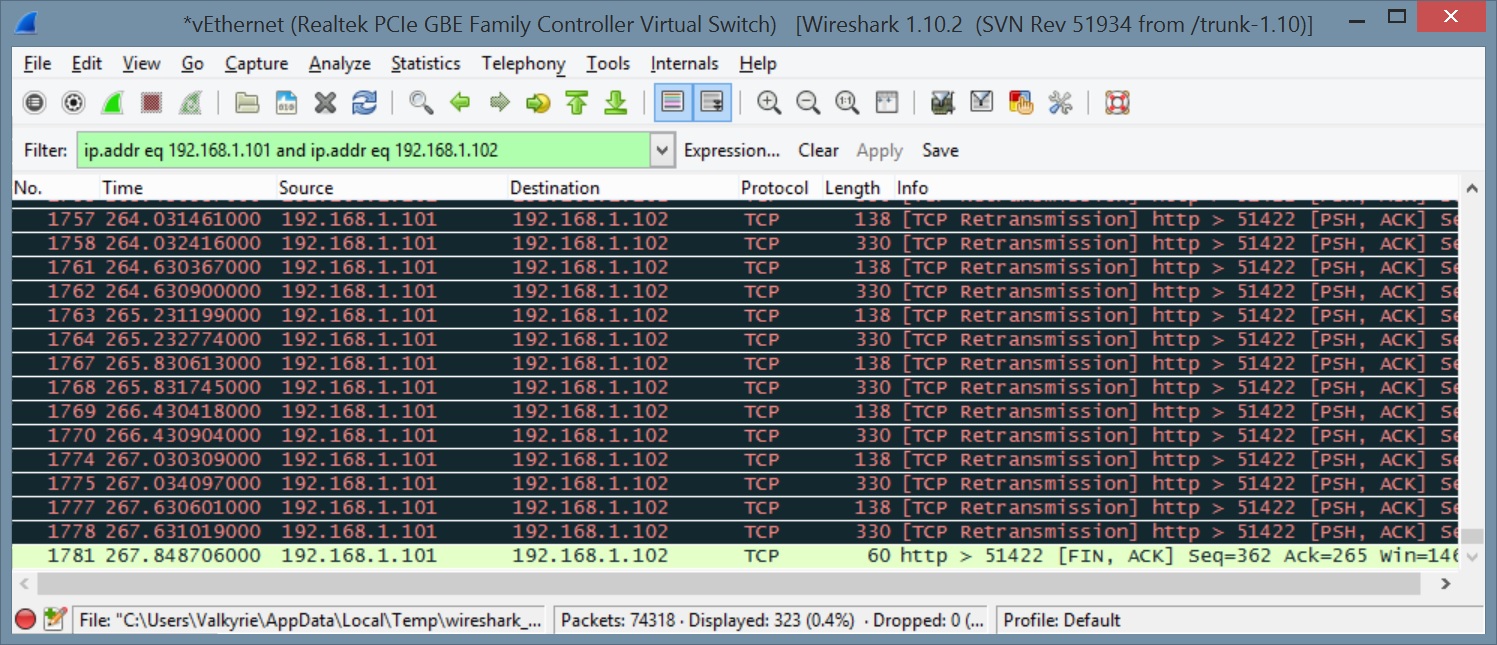This screenshot has width=1497, height=645.
Task: Open the Edit menu
Action: pyautogui.click(x=87, y=63)
